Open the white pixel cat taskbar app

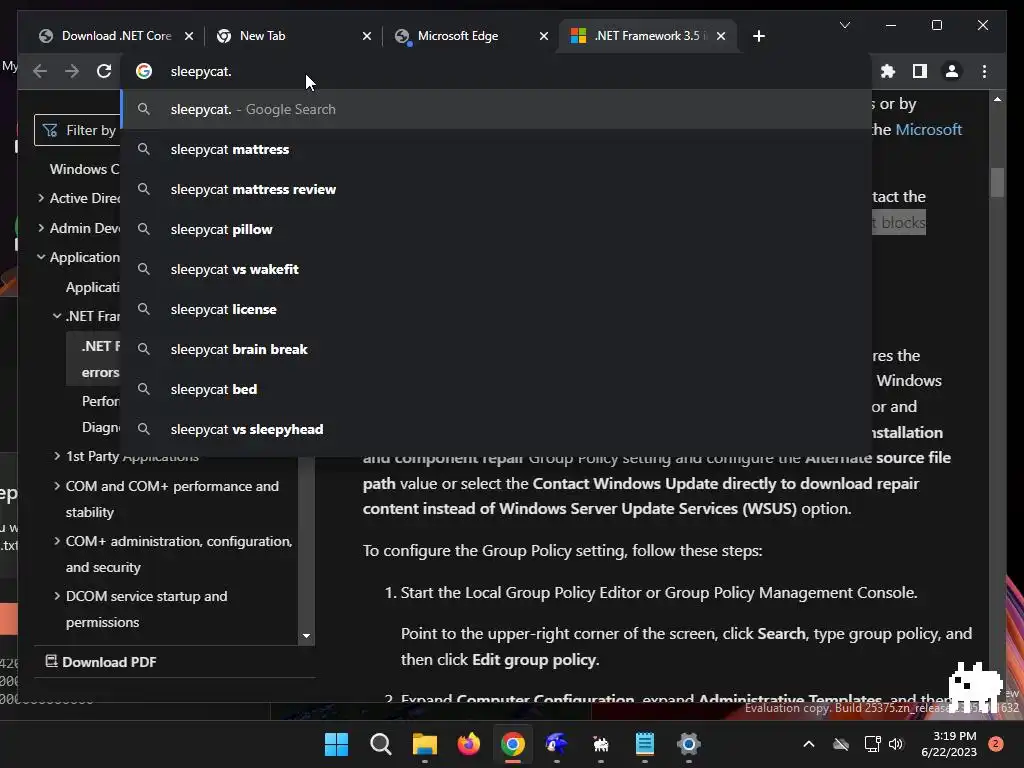coord(601,744)
